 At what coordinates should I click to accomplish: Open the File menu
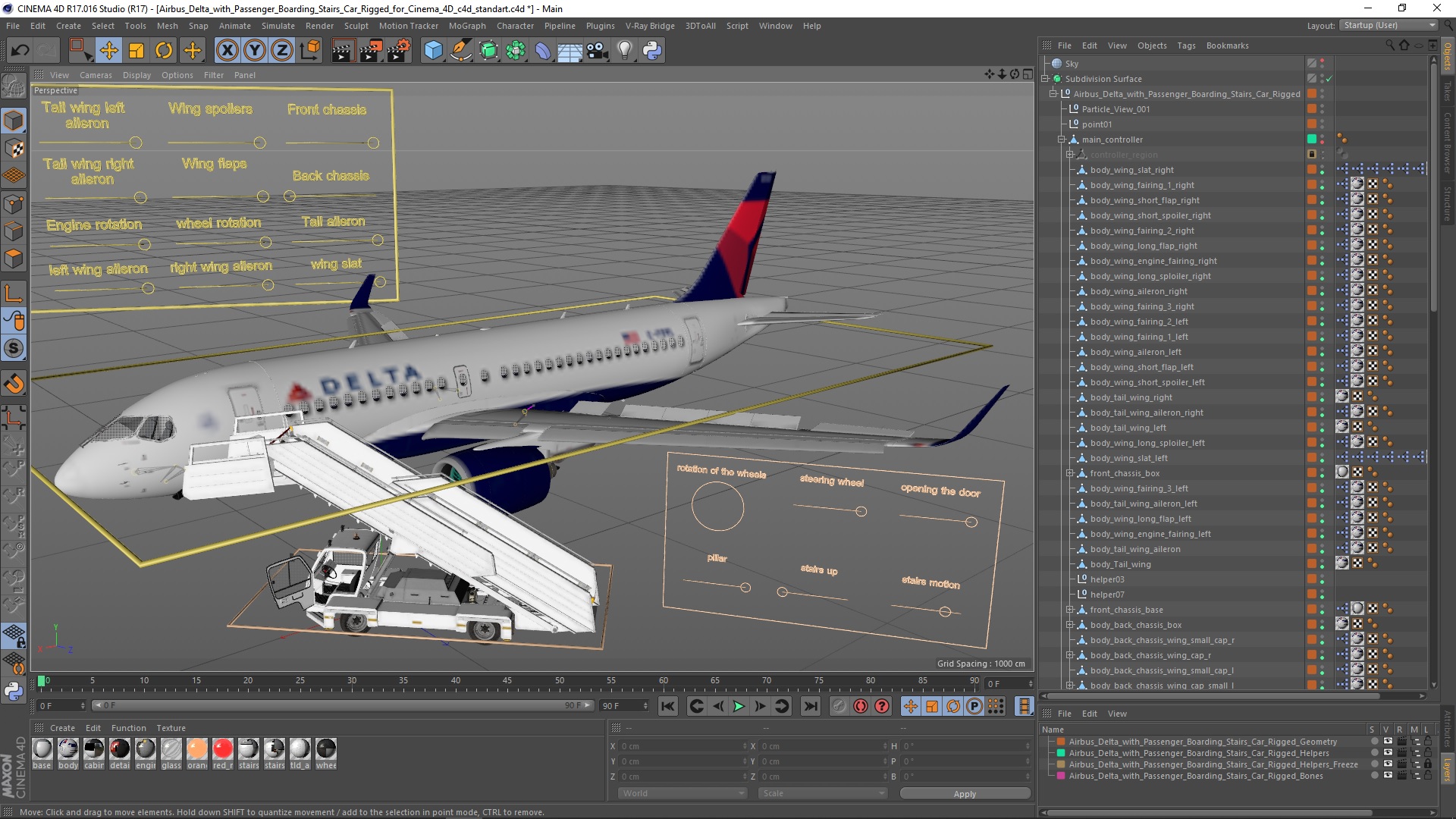click(x=13, y=26)
